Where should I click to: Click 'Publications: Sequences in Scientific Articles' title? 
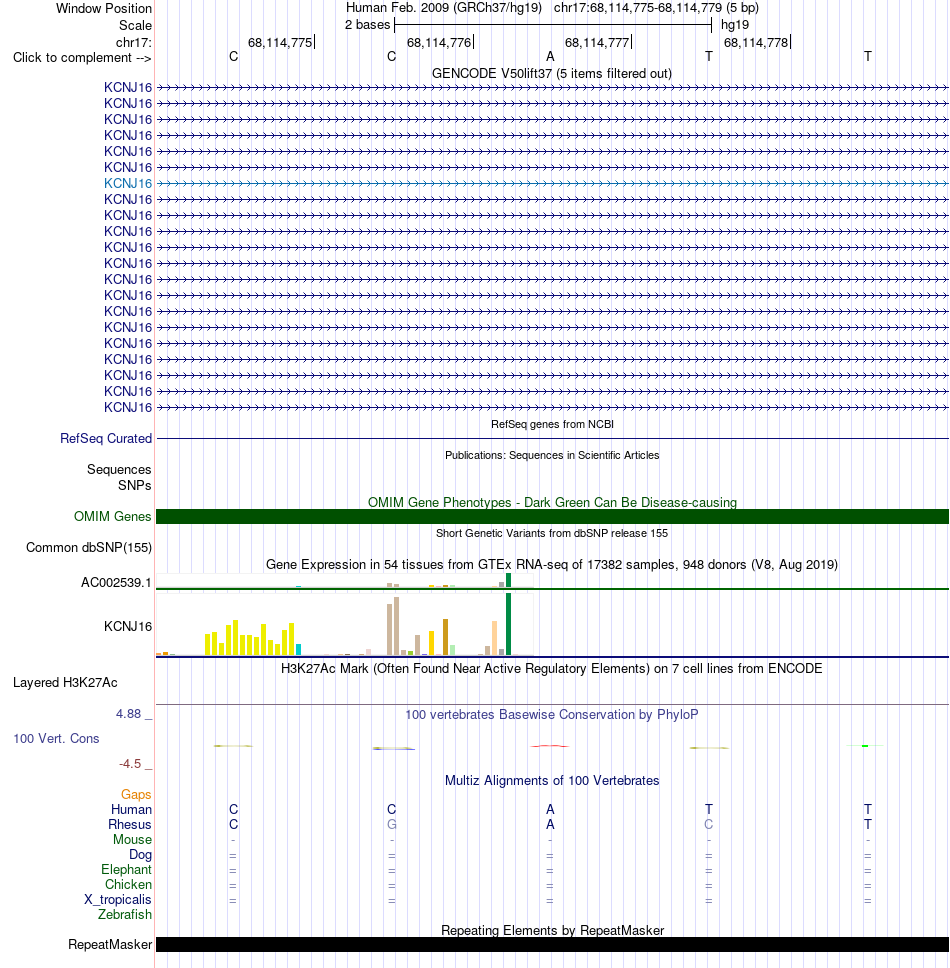point(552,455)
